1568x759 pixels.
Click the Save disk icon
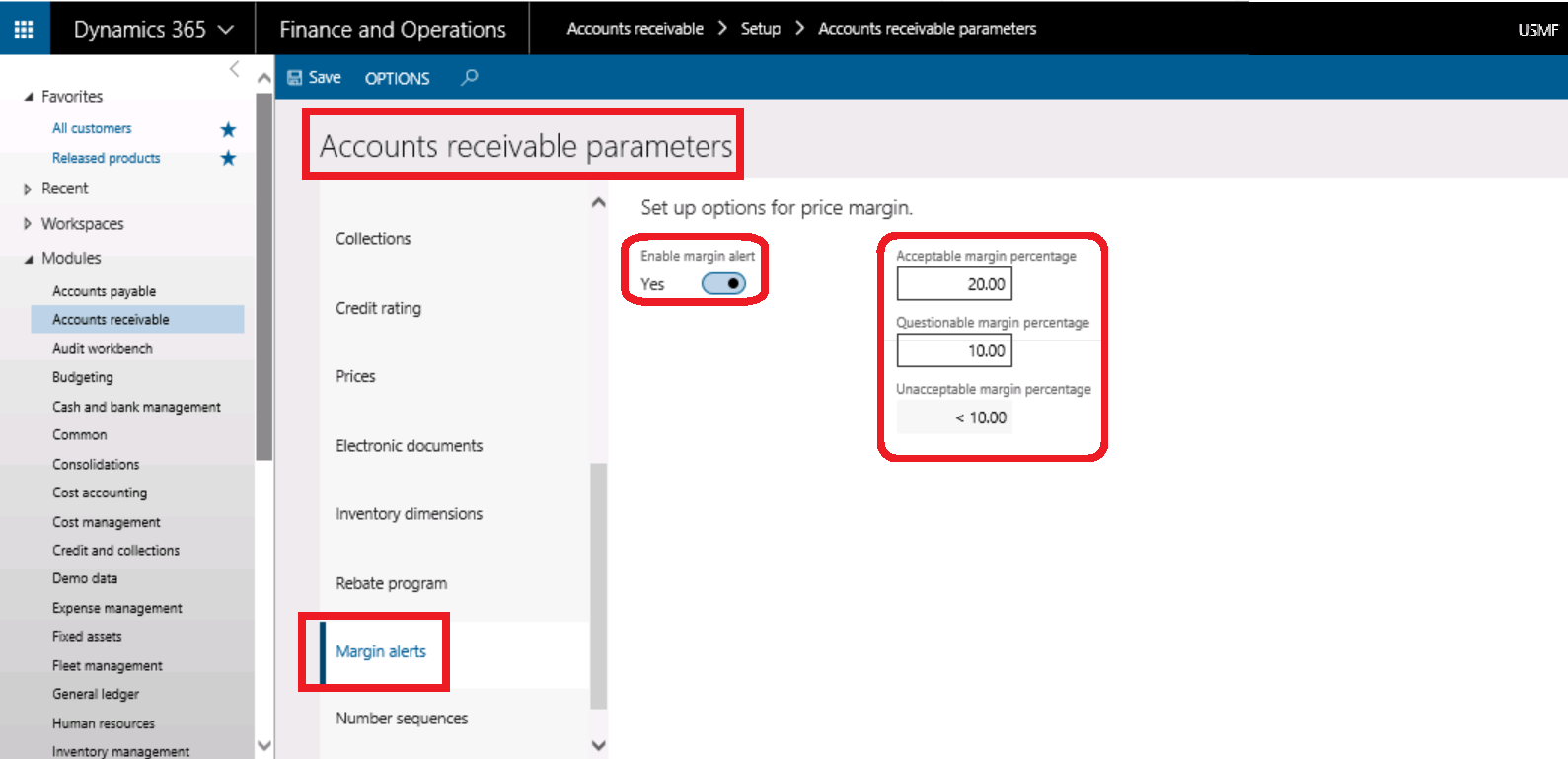(295, 78)
